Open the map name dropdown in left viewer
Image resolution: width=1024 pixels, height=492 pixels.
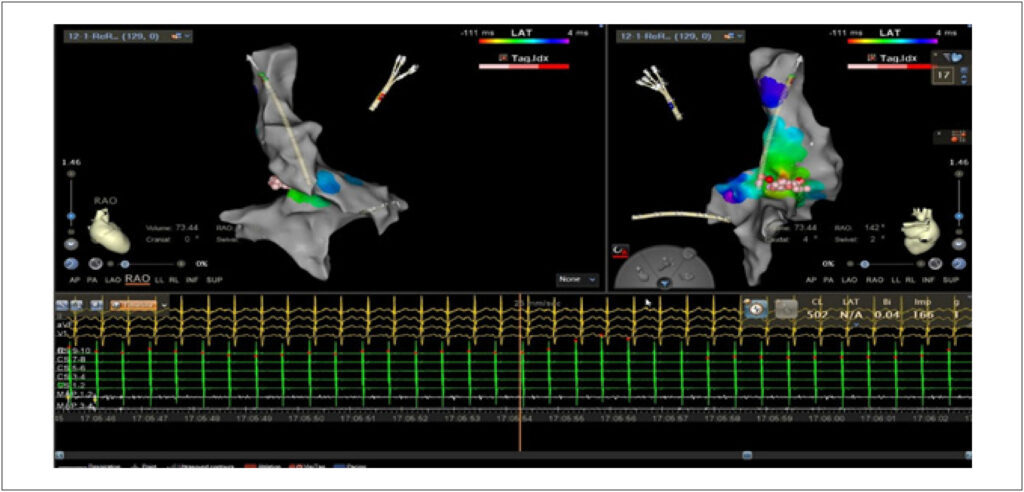pyautogui.click(x=127, y=37)
